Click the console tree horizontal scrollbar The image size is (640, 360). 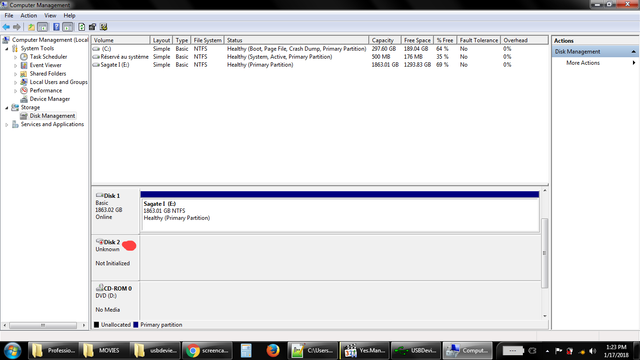[x=43, y=325]
